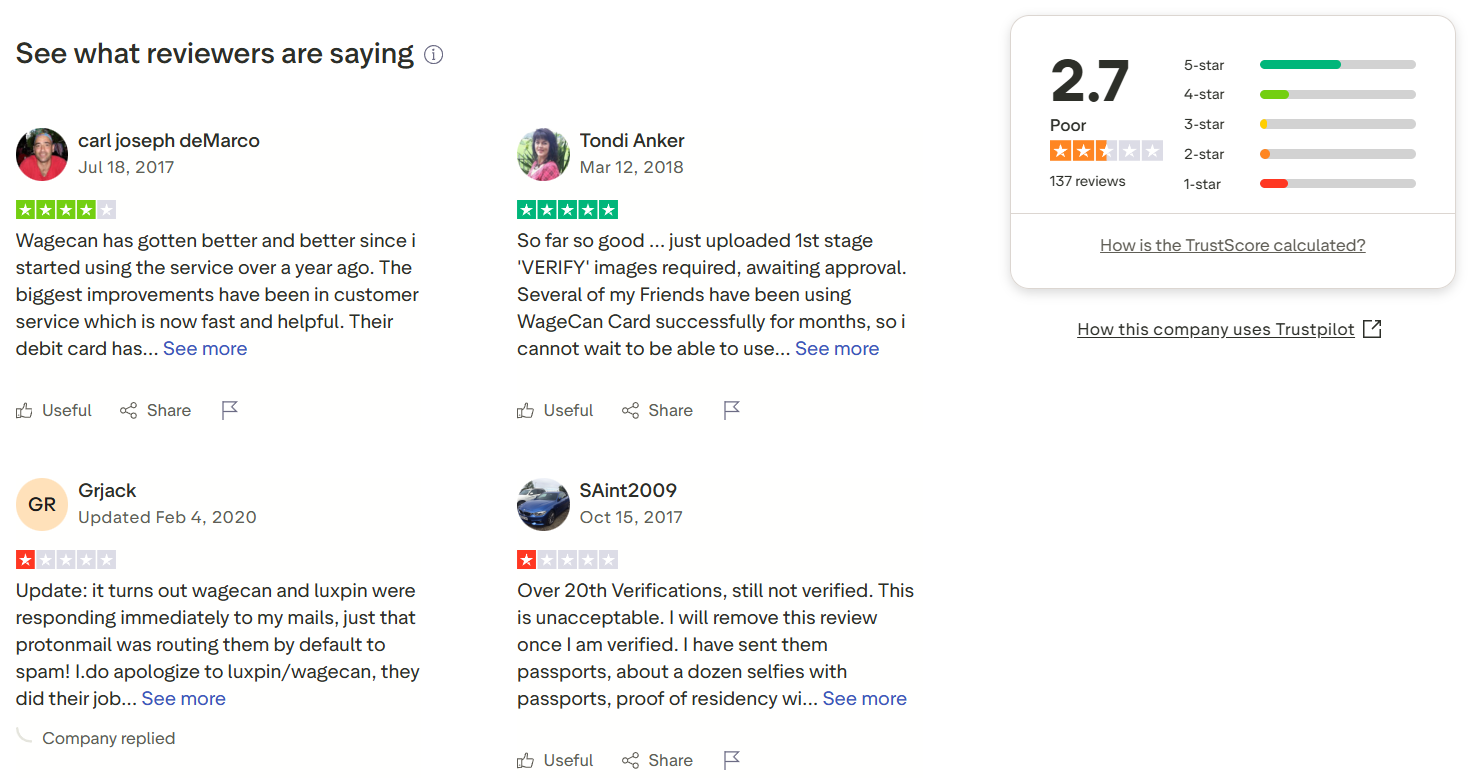The image size is (1471, 778).
Task: Click the 3-star rating progress bar
Action: point(1337,124)
